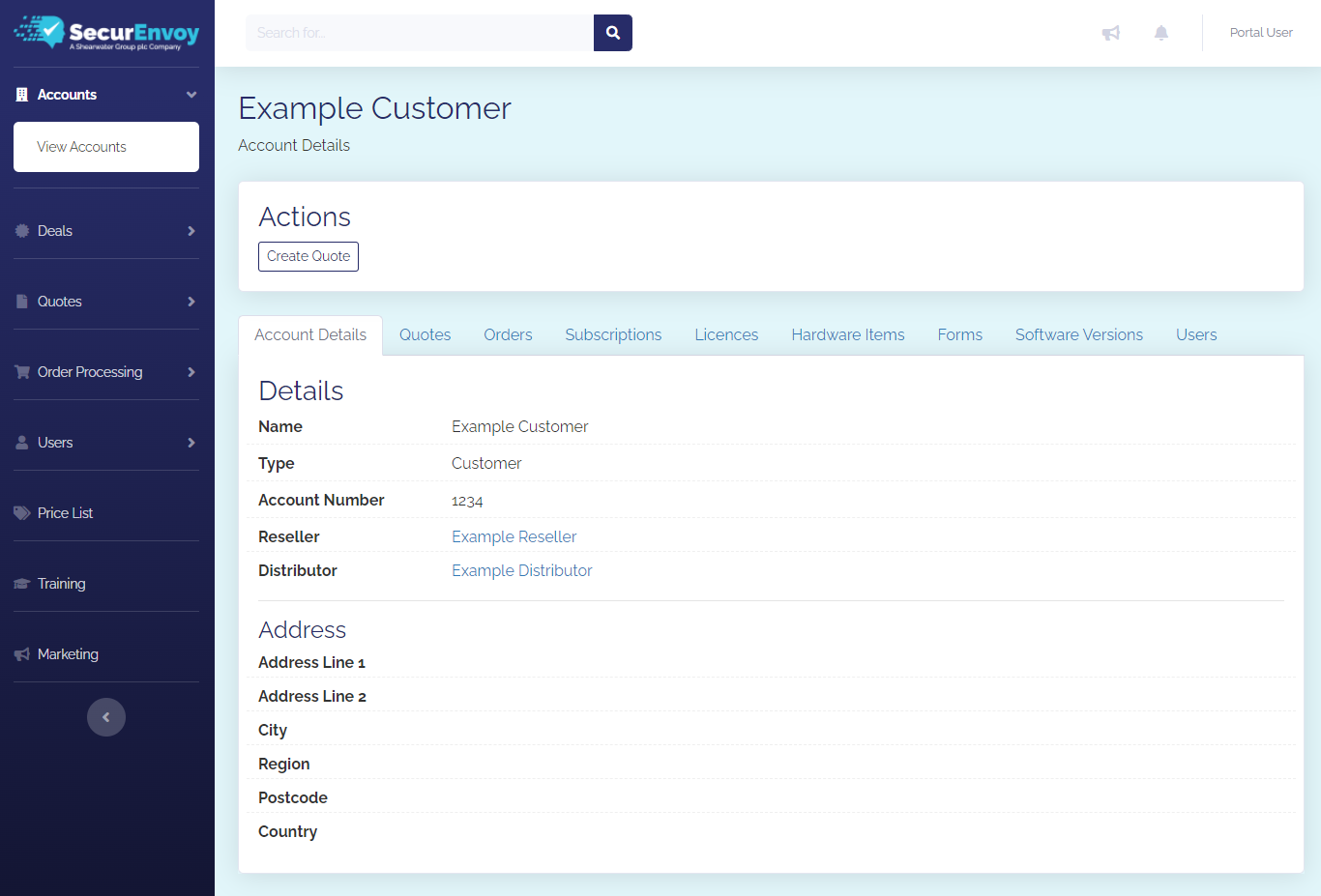Click the Address Line 2 label
Screen dimensions: 1321x896
click(x=312, y=696)
